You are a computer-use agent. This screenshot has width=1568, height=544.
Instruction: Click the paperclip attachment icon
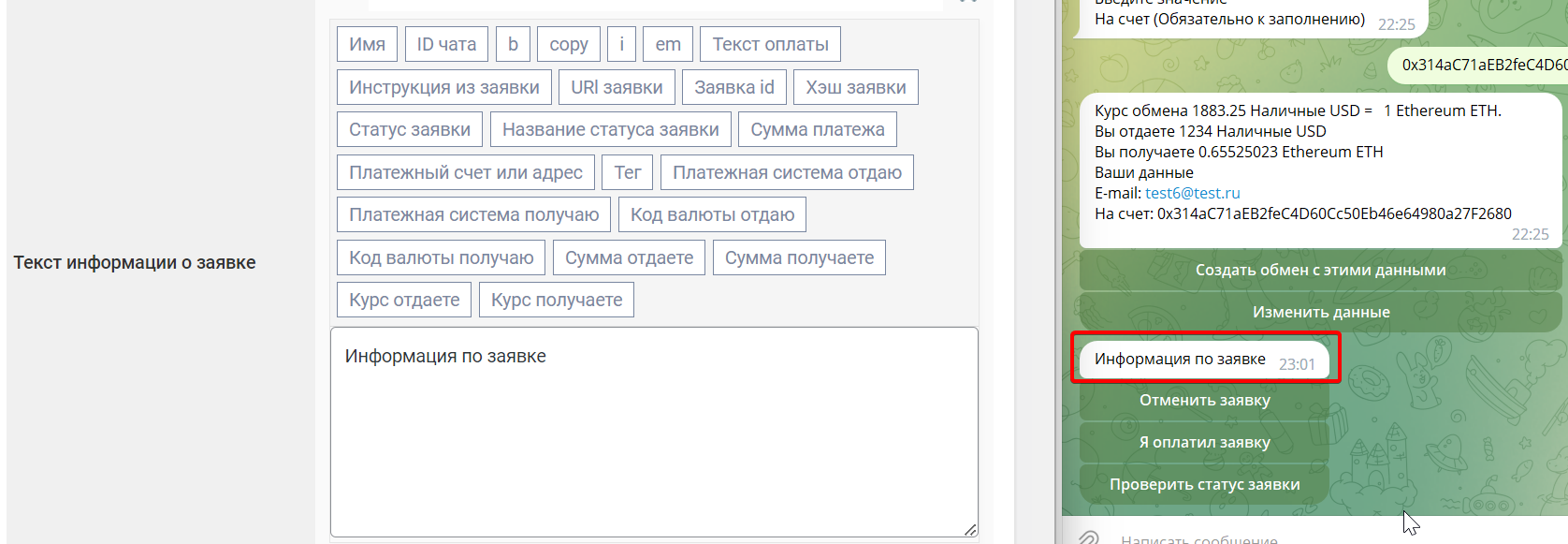(x=1088, y=537)
